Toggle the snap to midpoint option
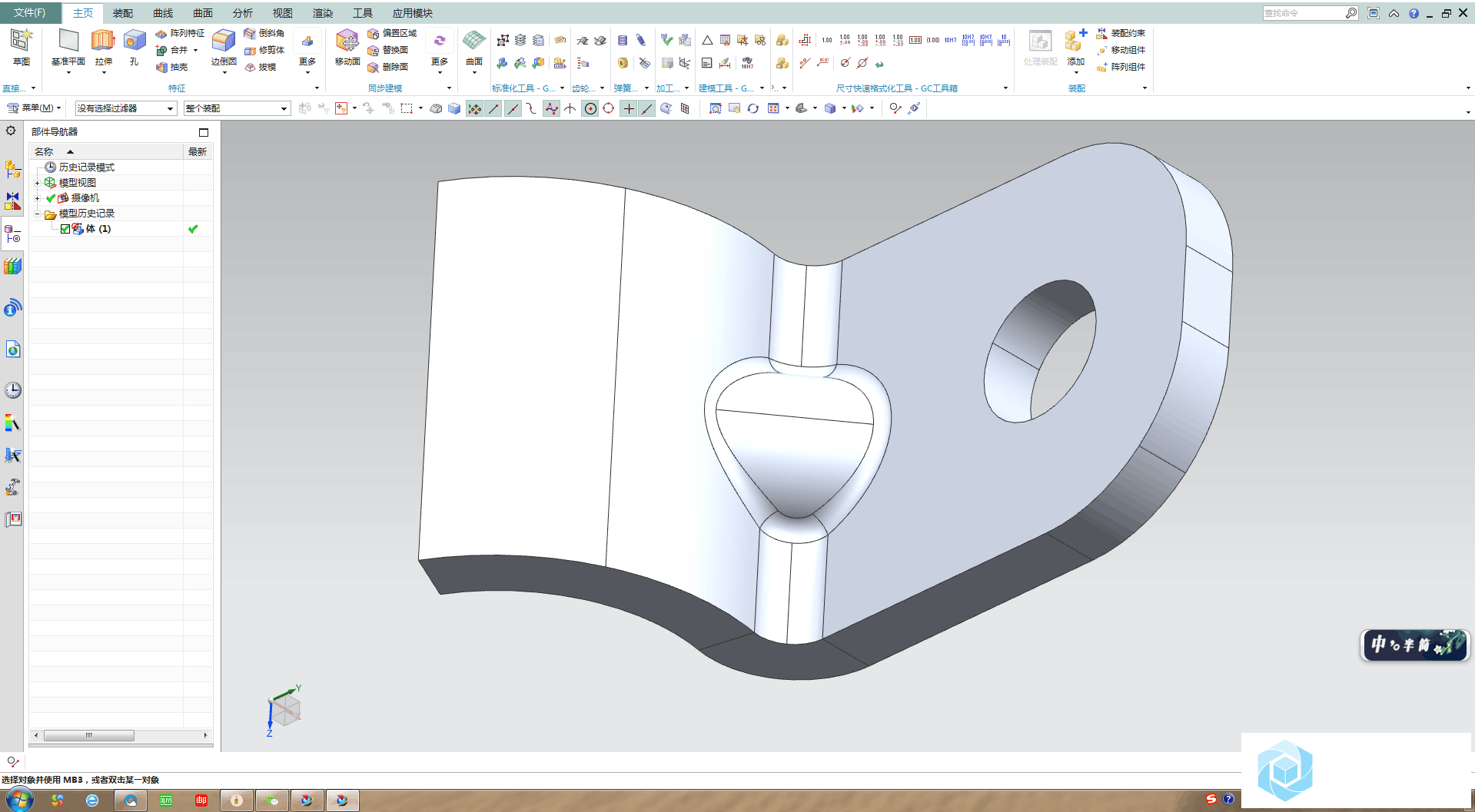 (x=512, y=109)
